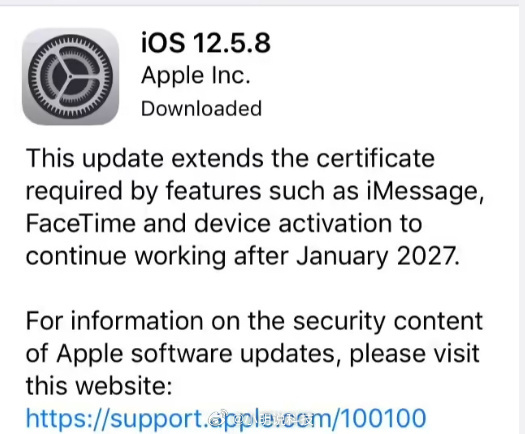The height and width of the screenshot is (434, 525).
Task: Click the 'this website:' text line
Action: pyautogui.click(x=99, y=386)
